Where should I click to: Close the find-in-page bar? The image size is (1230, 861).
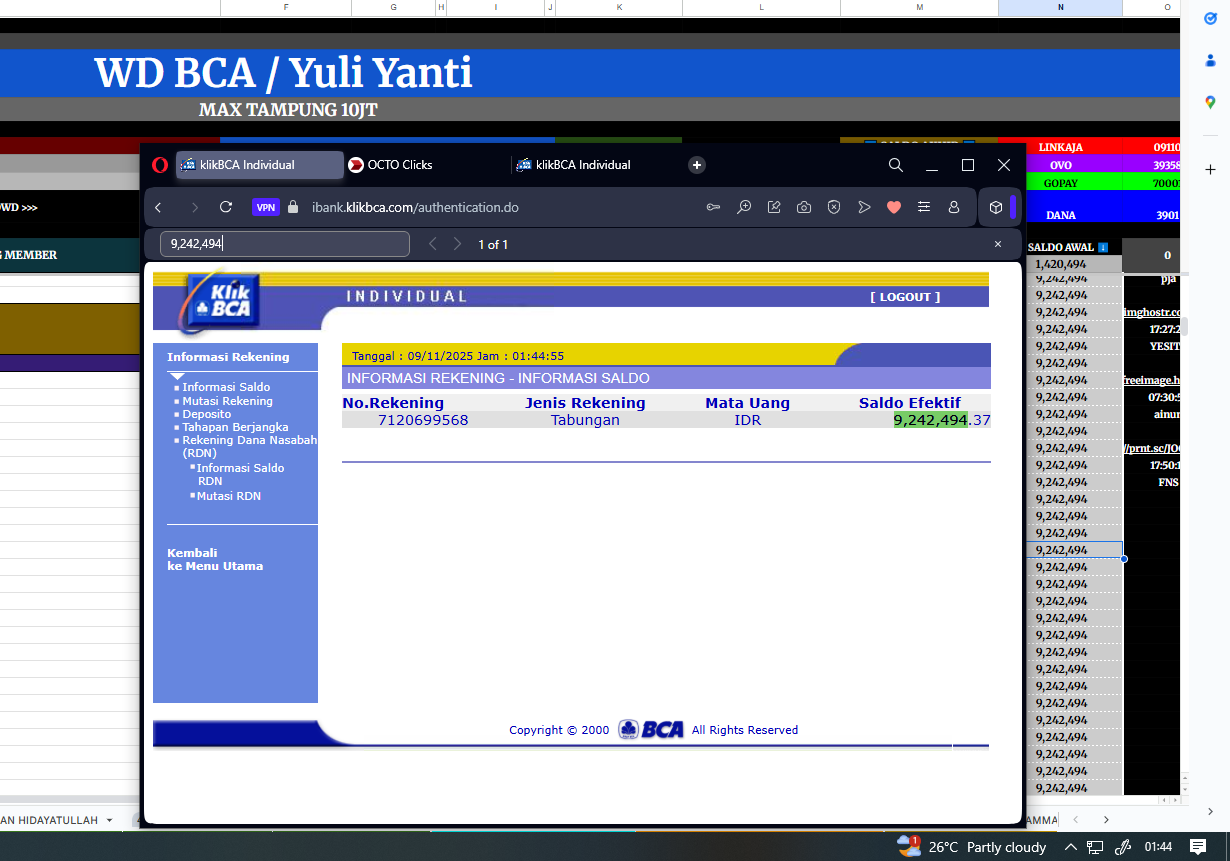tap(997, 244)
